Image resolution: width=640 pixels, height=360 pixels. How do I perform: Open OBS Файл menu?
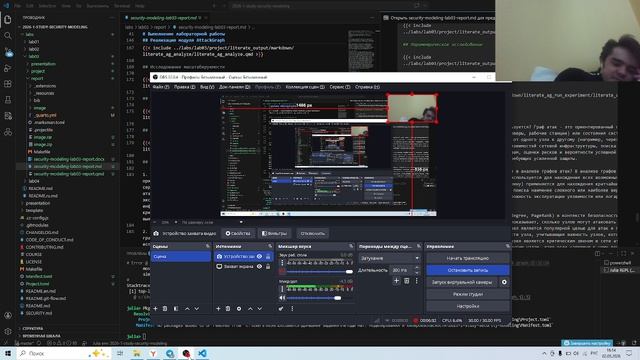(x=161, y=87)
